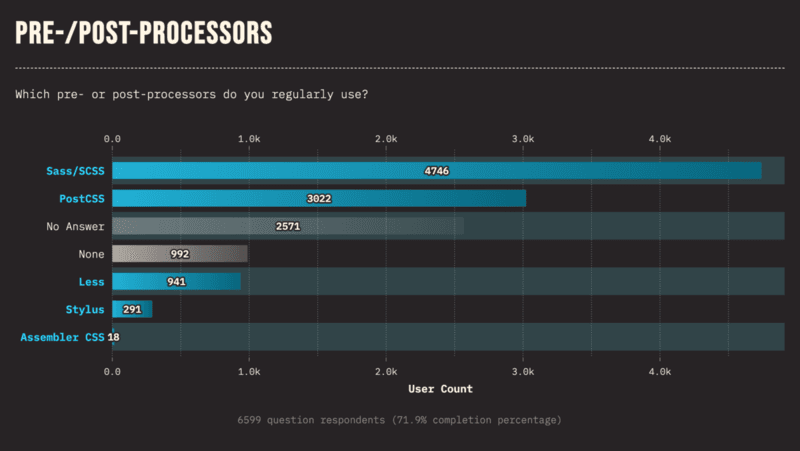Select the No Answer bar showing 2571
The width and height of the screenshot is (800, 451).
click(x=288, y=226)
